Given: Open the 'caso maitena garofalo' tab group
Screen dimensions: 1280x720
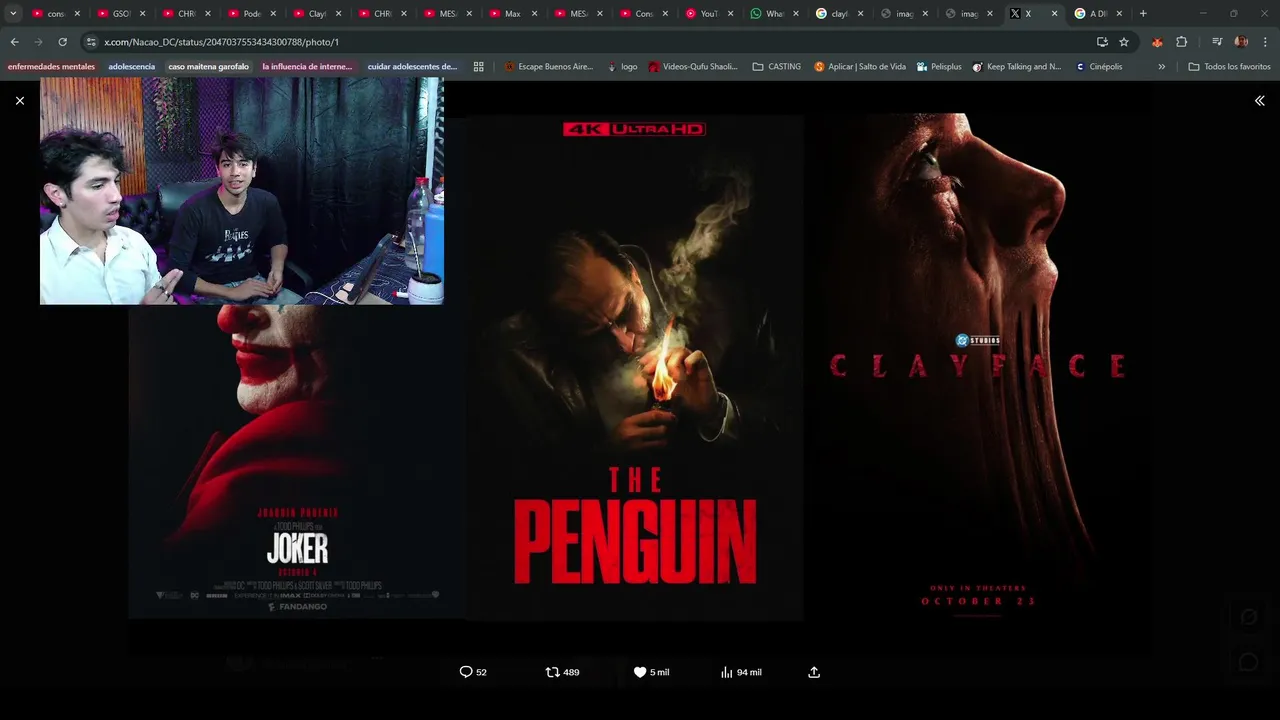Looking at the screenshot, I should [x=208, y=67].
